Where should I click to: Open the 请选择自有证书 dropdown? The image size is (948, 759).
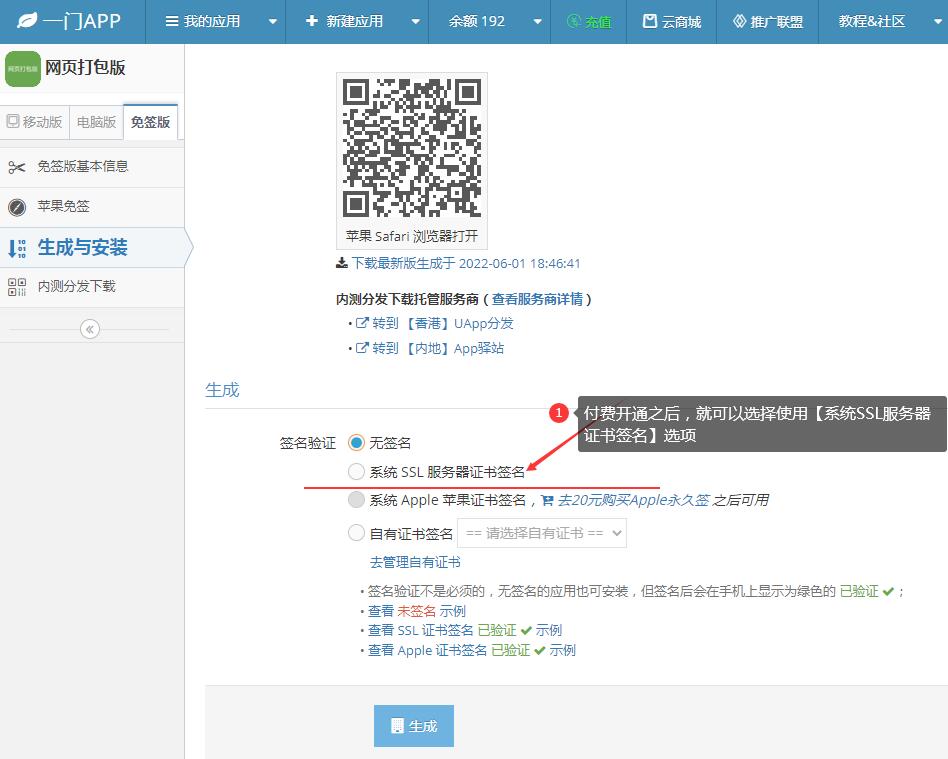click(x=542, y=533)
